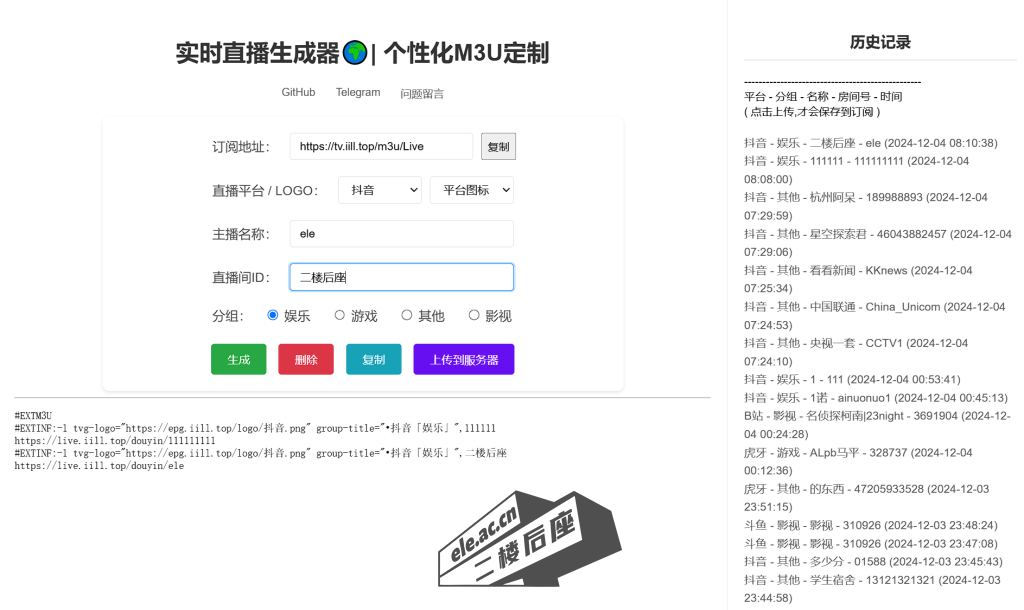The image size is (1024, 610).
Task: Select the 影视 group radio button
Action: pos(474,315)
